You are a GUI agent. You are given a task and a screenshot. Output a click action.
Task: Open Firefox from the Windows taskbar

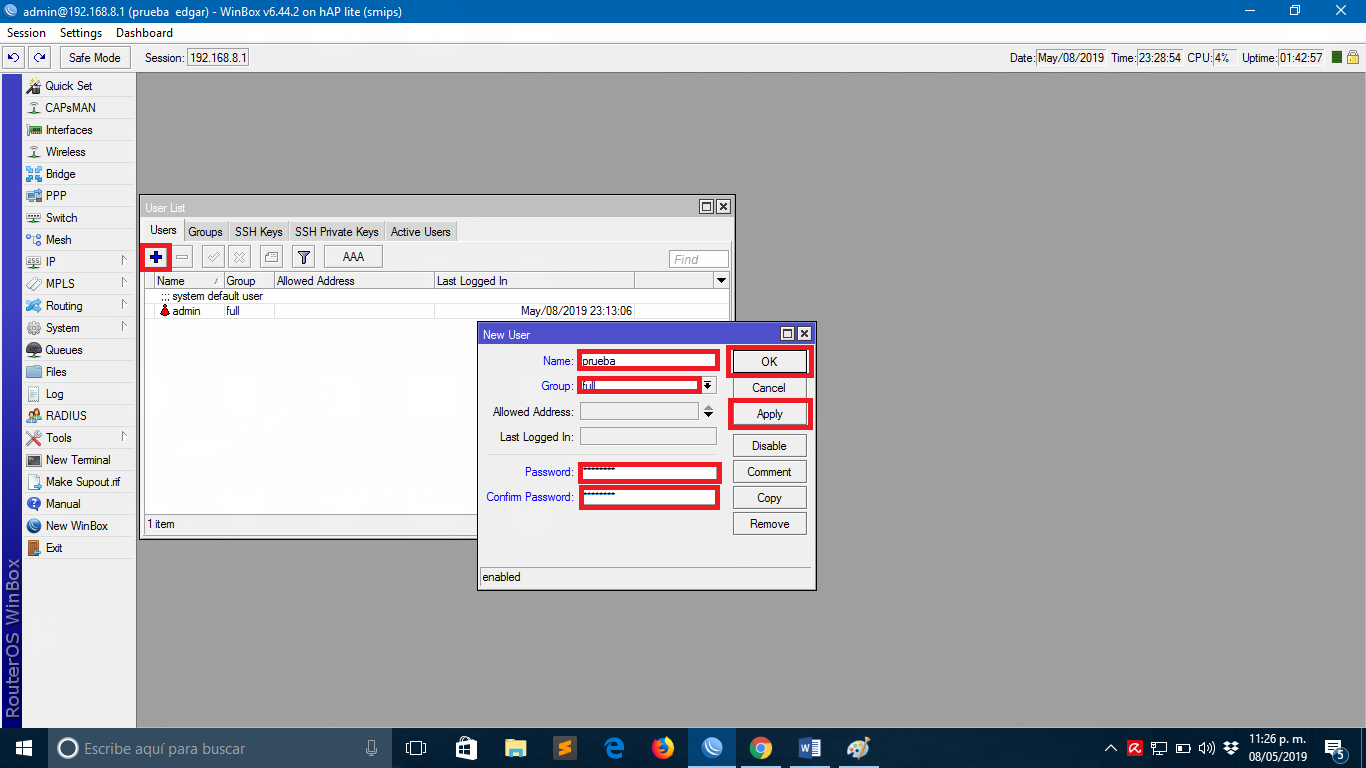click(662, 748)
